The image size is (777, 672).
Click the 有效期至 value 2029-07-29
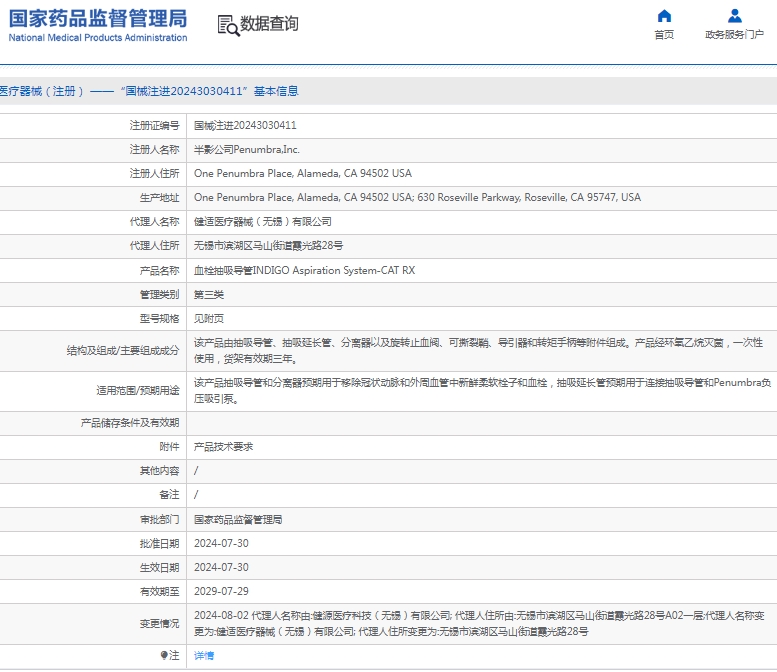point(221,592)
